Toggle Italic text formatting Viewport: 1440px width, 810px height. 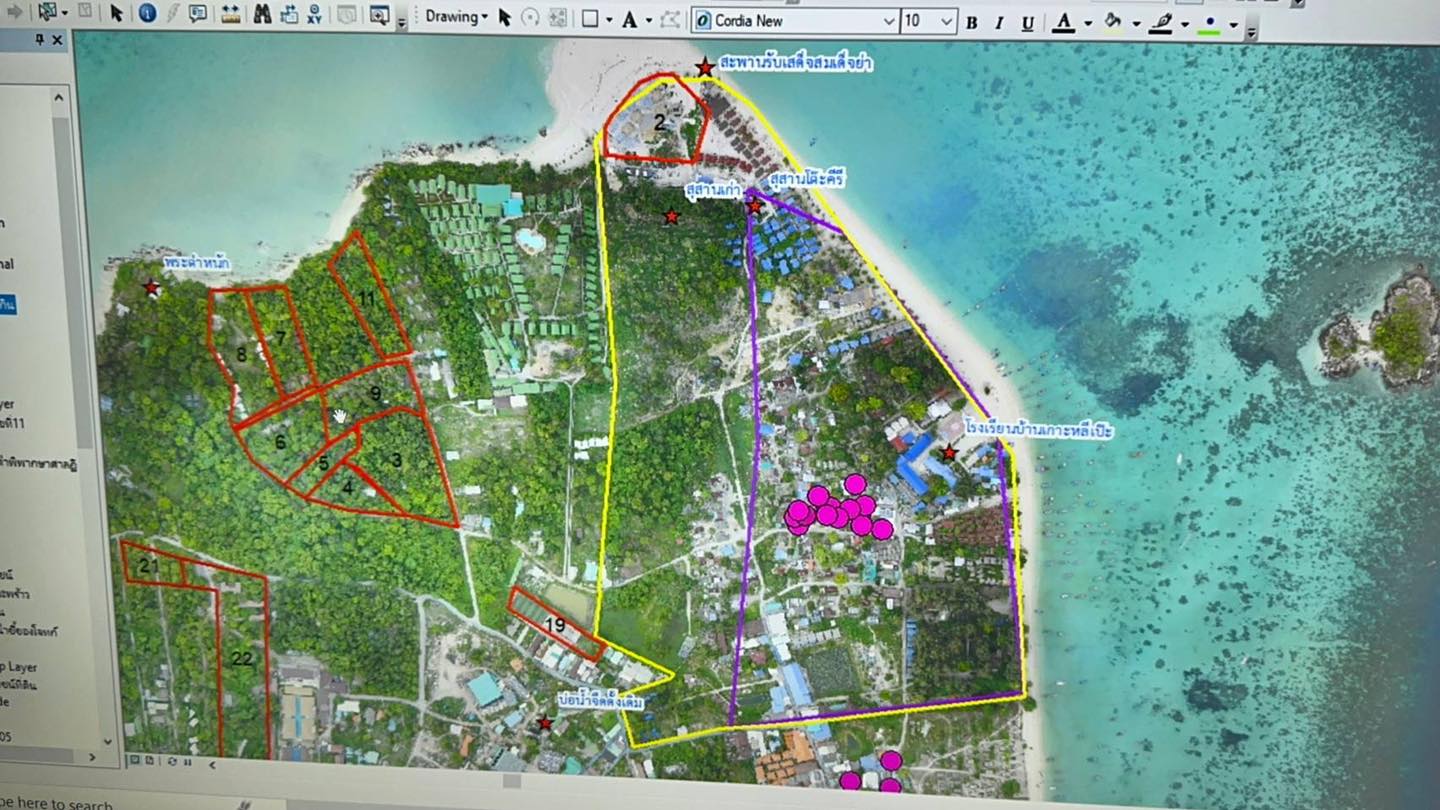999,23
